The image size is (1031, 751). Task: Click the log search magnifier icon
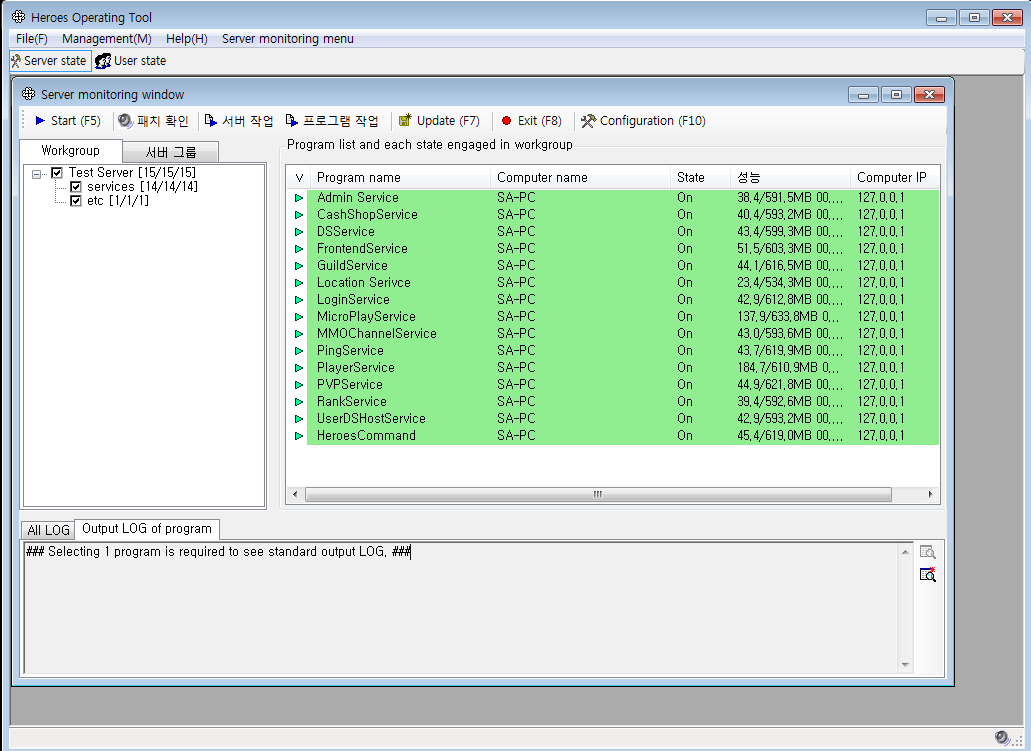(927, 553)
